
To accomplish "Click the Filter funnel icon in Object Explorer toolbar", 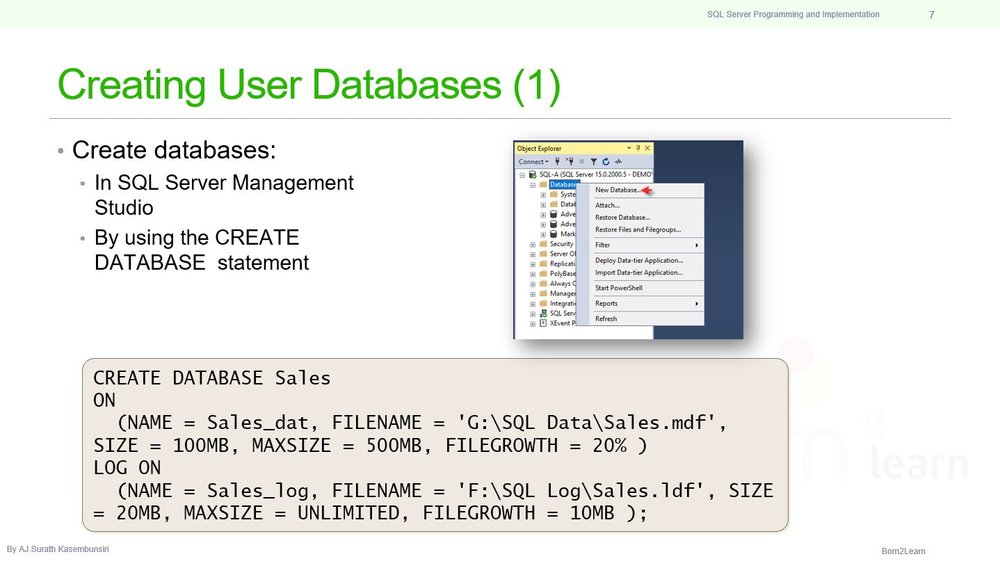I will tap(594, 162).
